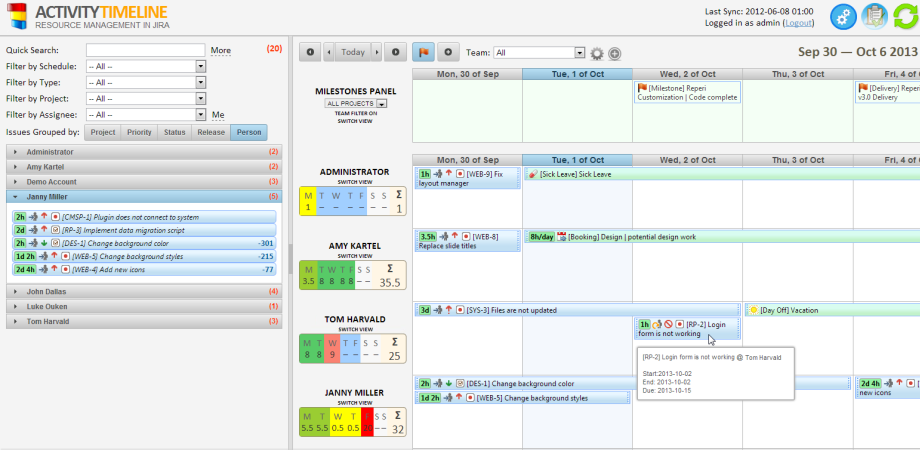Click the green refresh sync icon

[x=905, y=17]
